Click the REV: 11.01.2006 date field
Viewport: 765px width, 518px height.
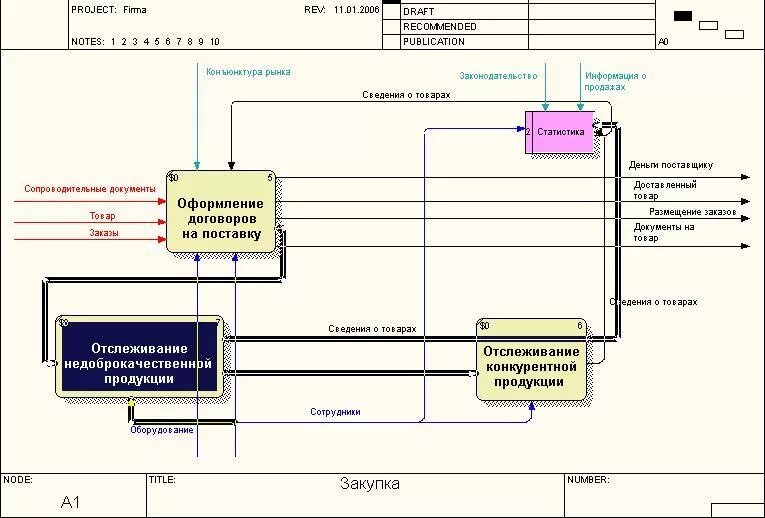[x=342, y=9]
